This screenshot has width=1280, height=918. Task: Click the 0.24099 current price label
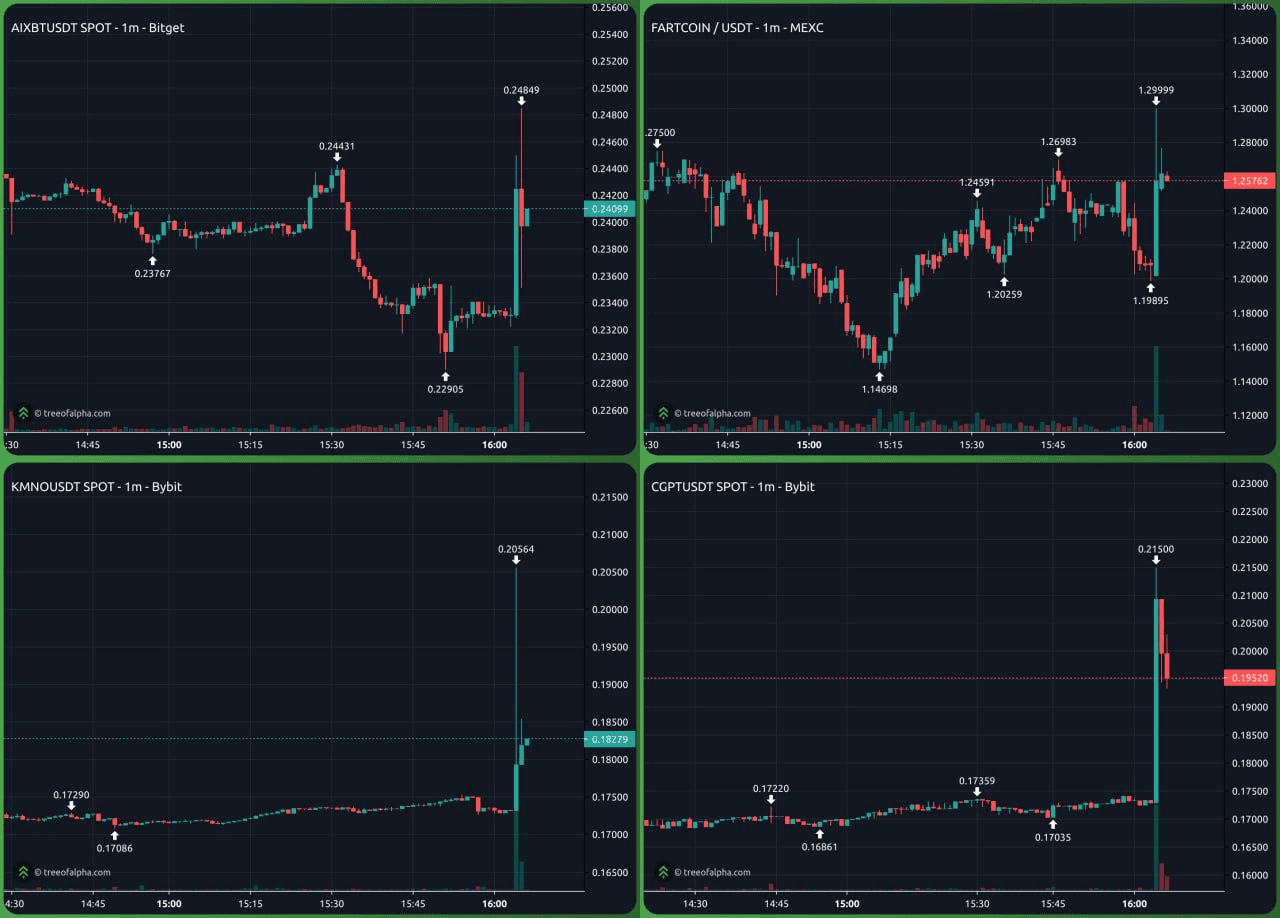click(x=609, y=209)
